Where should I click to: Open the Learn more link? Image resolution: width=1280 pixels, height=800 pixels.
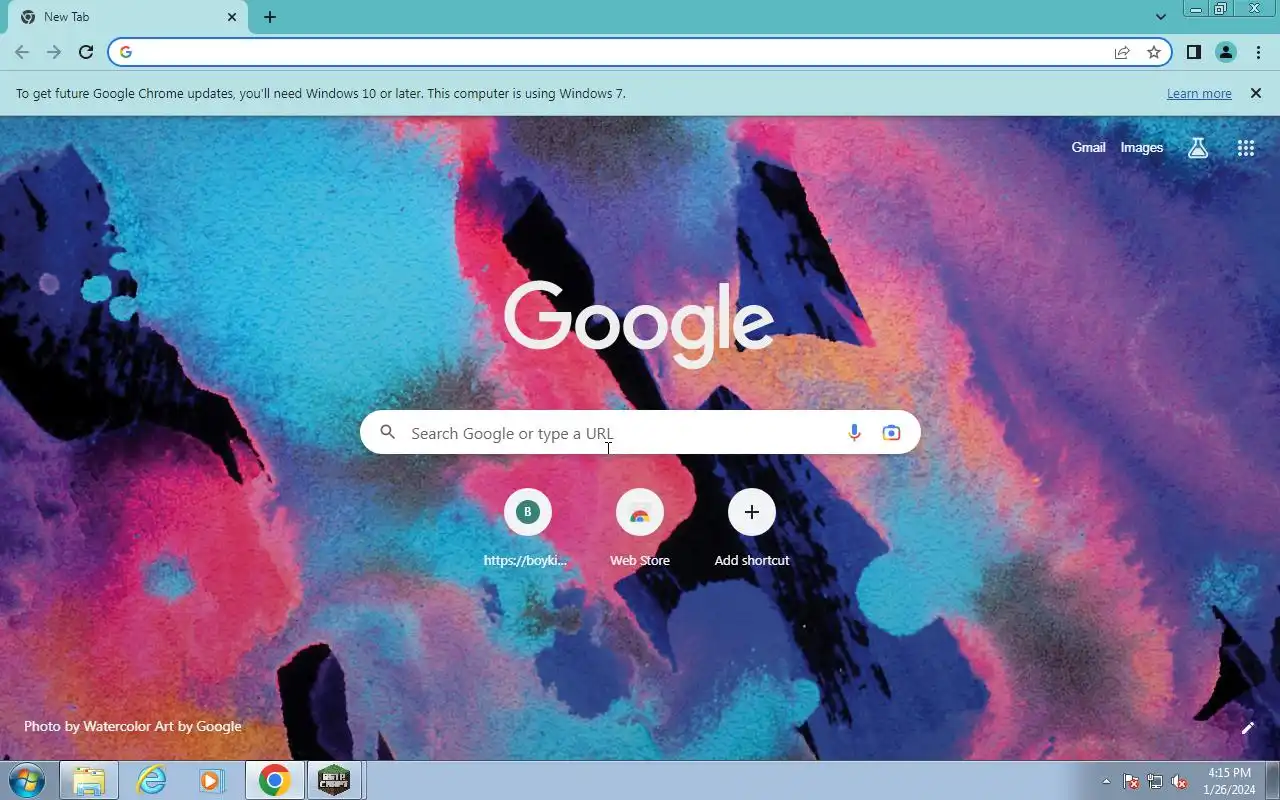coord(1199,93)
